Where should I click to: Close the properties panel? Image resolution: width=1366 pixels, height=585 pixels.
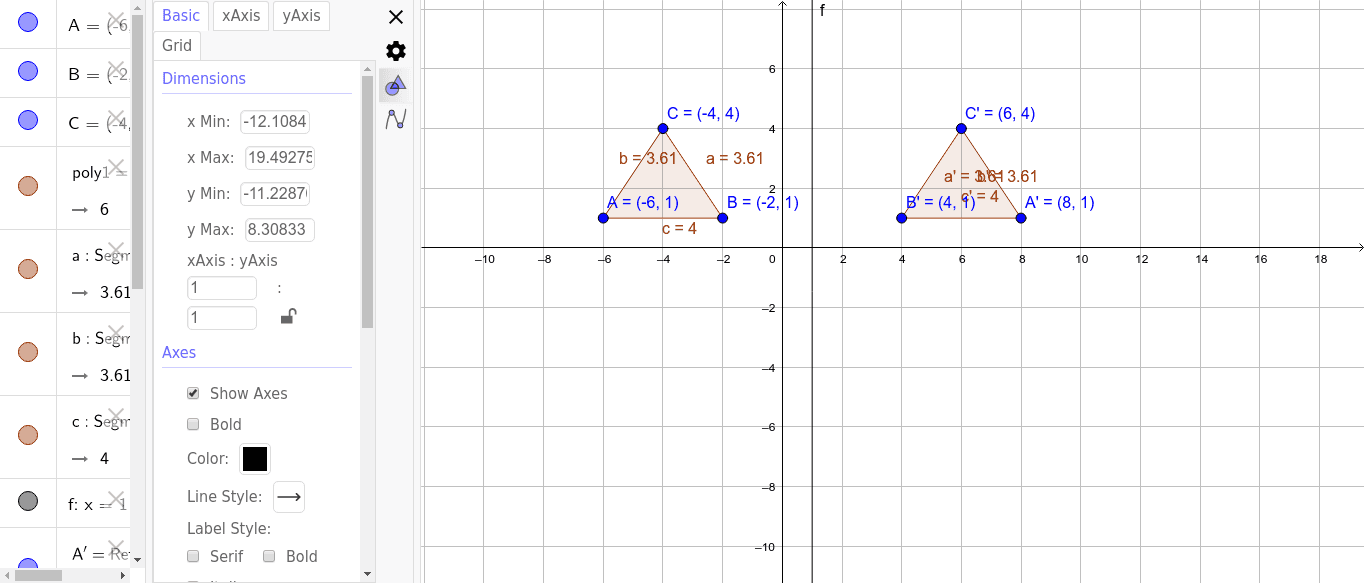395,17
